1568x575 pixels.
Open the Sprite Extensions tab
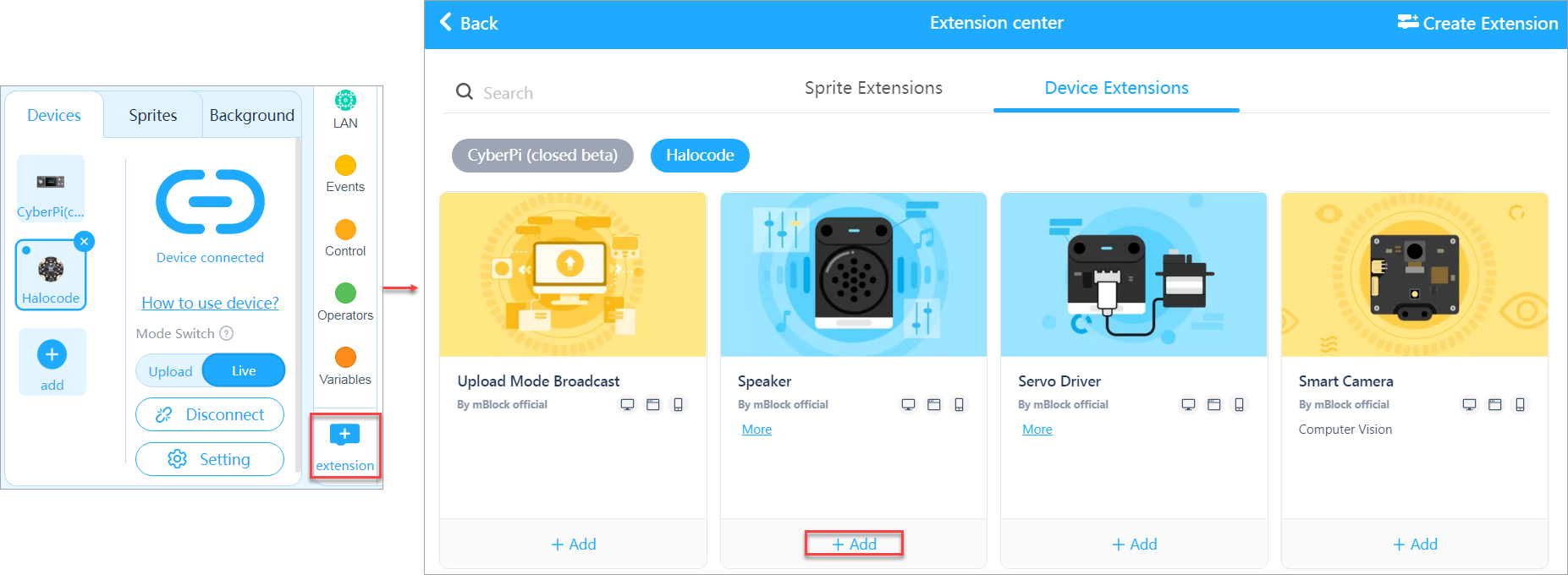873,88
